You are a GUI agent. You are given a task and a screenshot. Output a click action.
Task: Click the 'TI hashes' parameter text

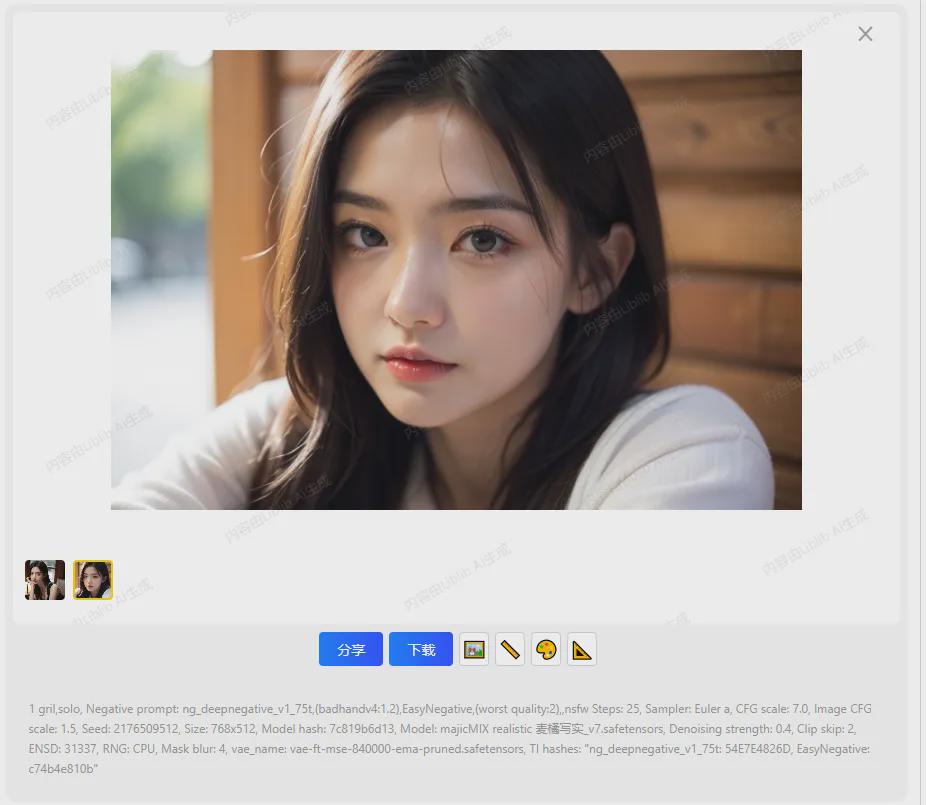pyautogui.click(x=557, y=749)
